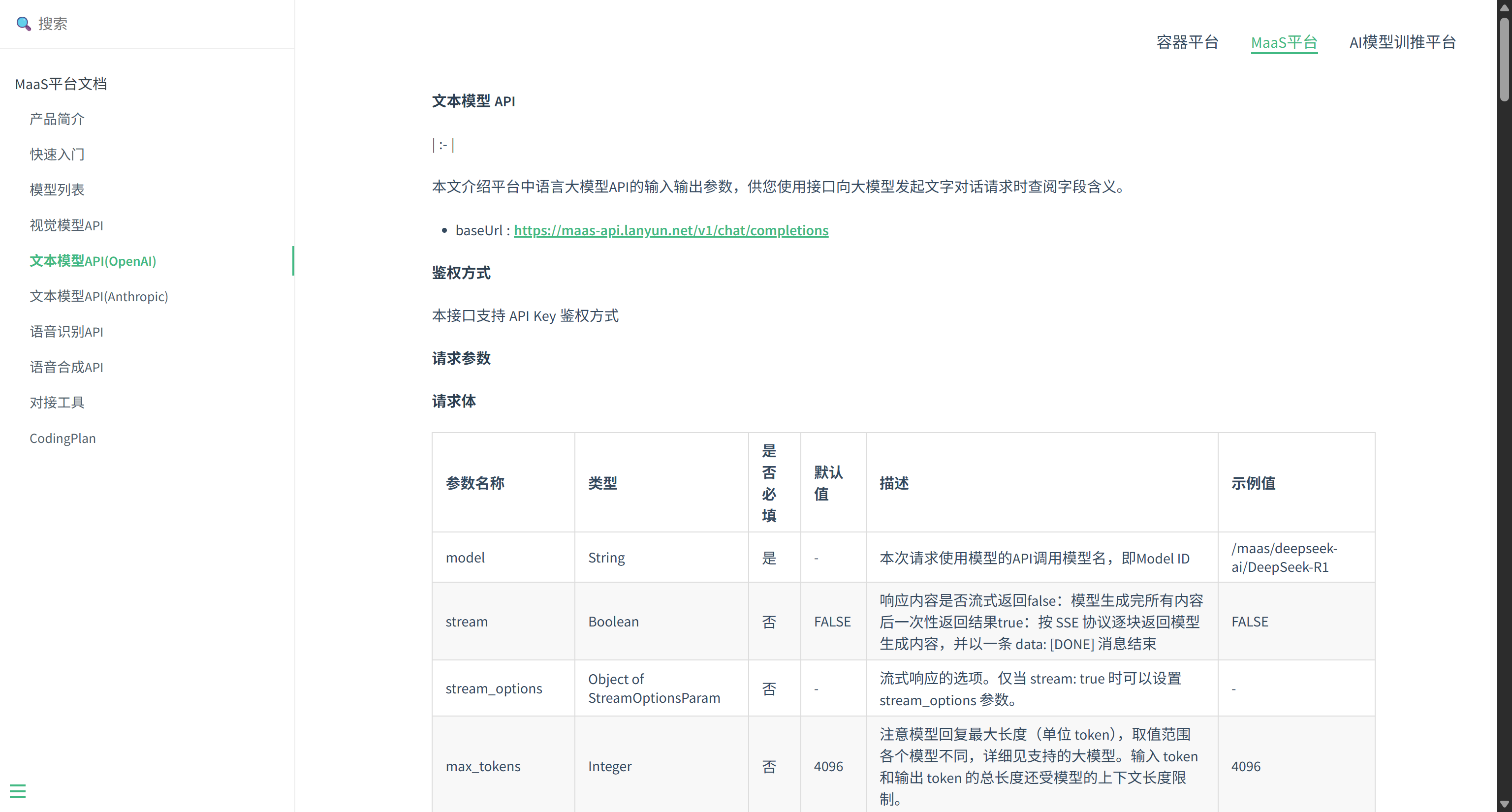Navigate to 视觉模型API doc
Screen dimensions: 1512x812
coord(66,225)
